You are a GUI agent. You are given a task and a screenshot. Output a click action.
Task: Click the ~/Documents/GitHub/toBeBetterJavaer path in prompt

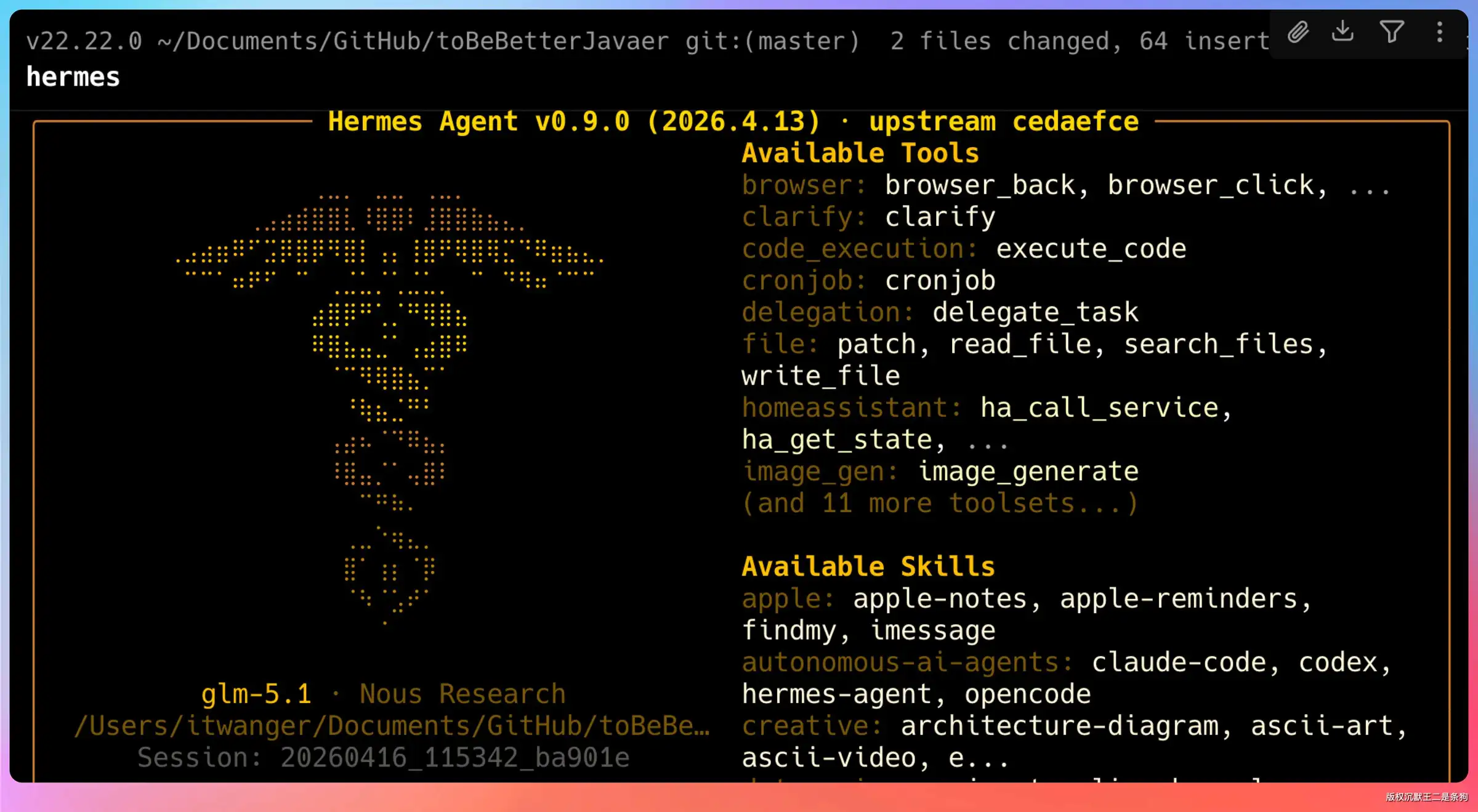coord(413,41)
